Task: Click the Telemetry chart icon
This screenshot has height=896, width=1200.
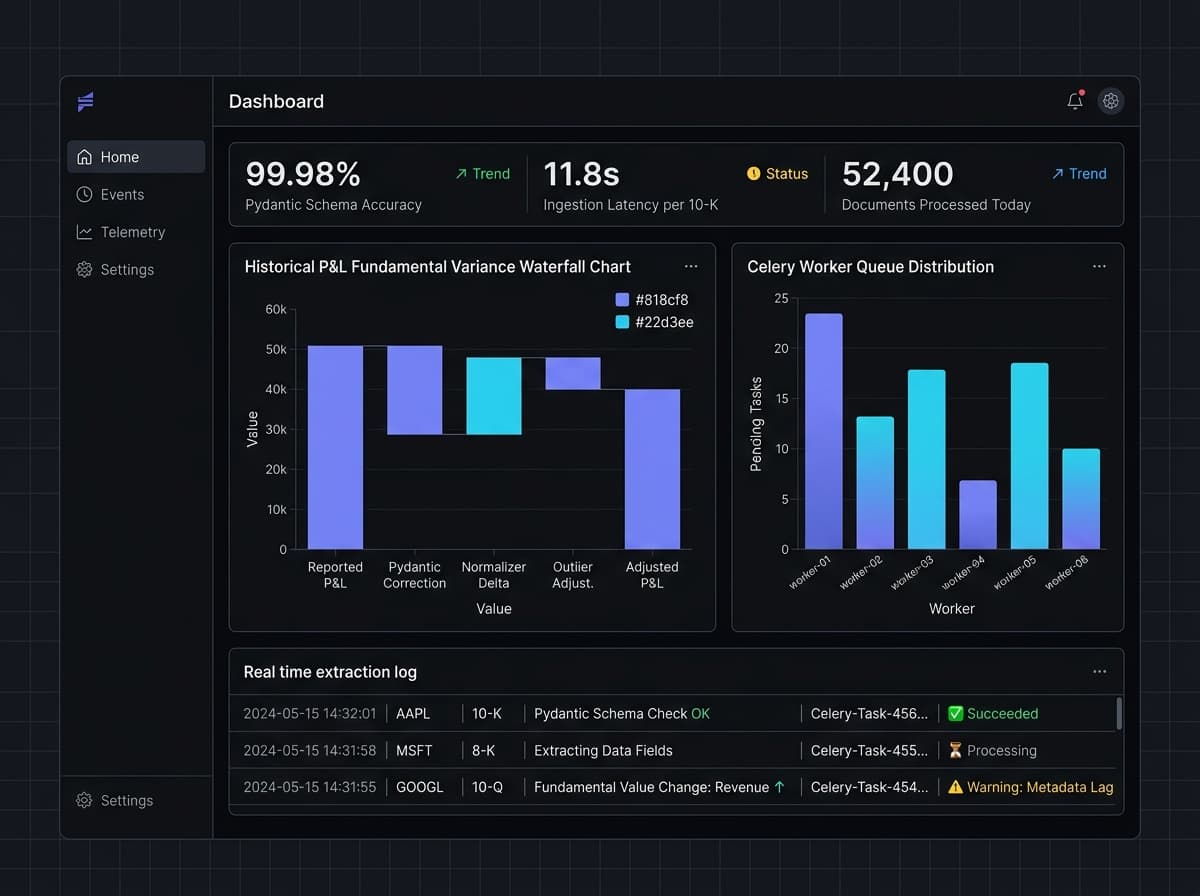Action: [x=85, y=232]
